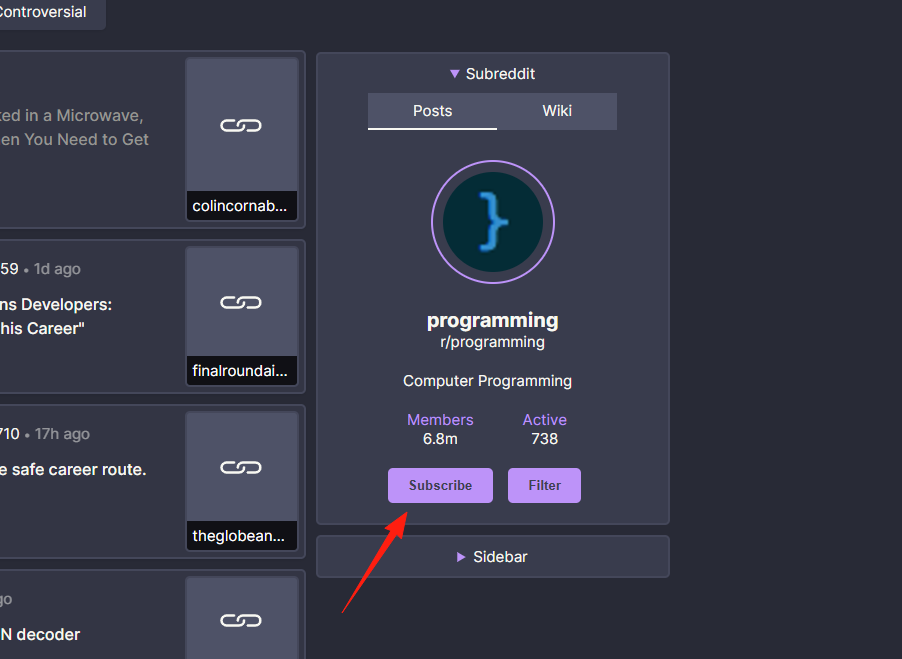The height and width of the screenshot is (659, 902).
Task: Open the post ending 'his Career"'
Action: coord(56,316)
